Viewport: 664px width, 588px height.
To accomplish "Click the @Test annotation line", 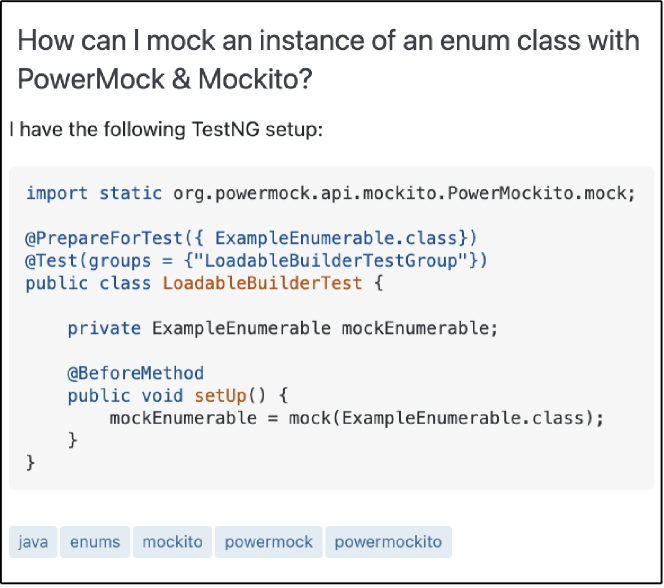I will [x=60, y=260].
